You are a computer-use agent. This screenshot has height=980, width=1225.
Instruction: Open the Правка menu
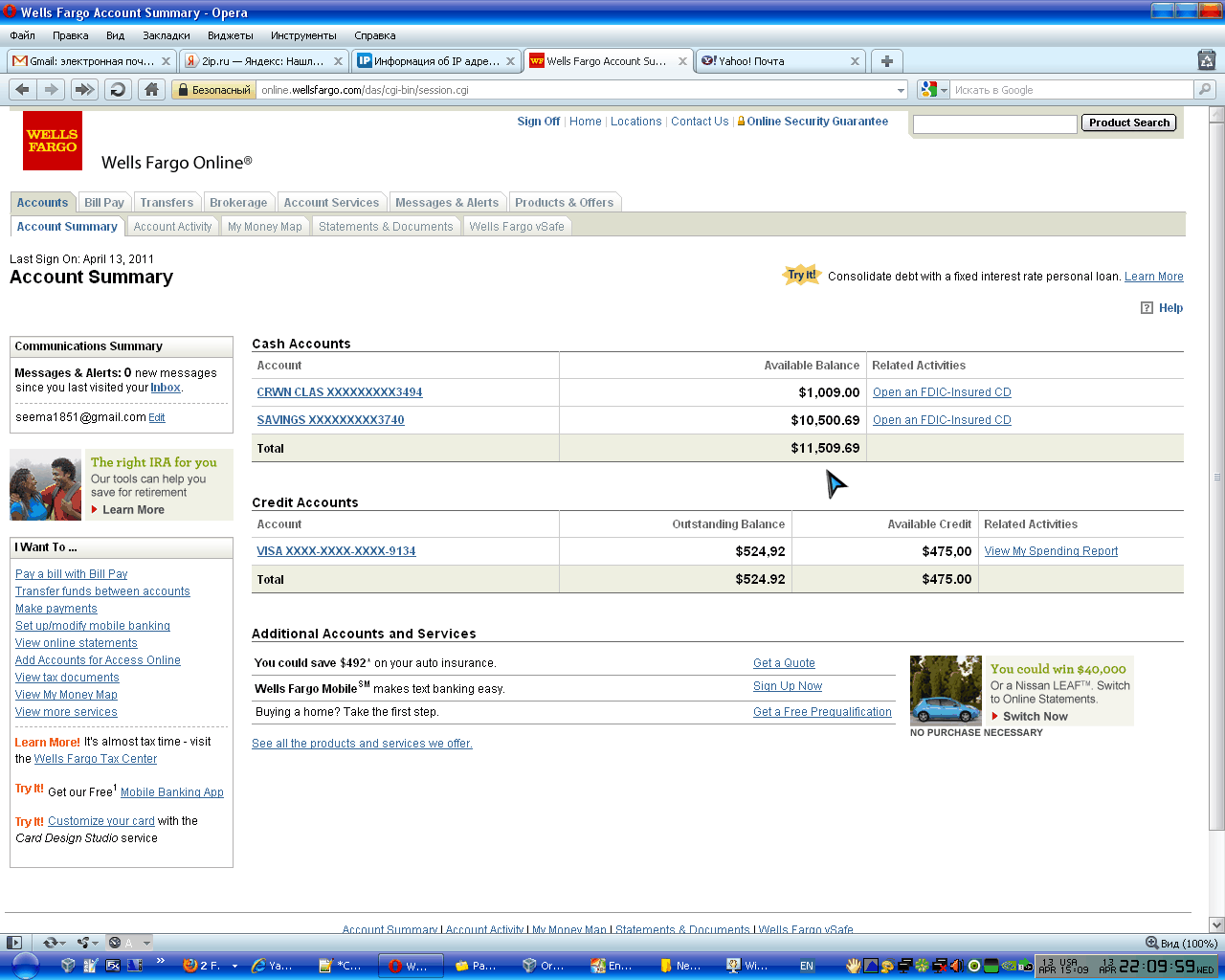71,35
